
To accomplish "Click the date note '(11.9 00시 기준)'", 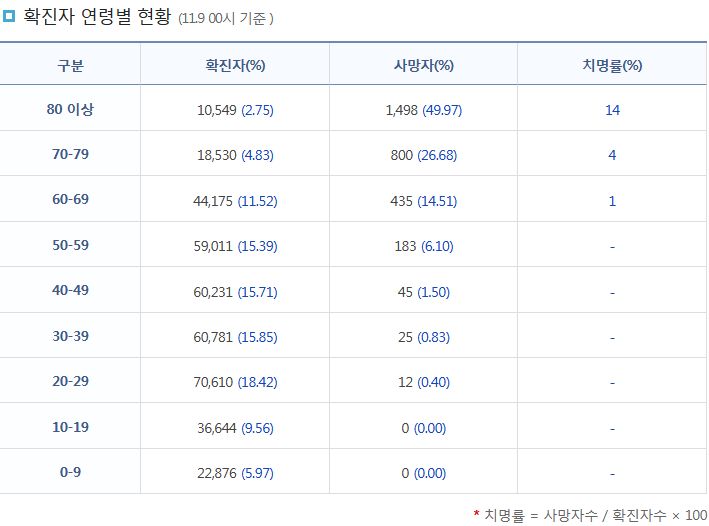I will (x=226, y=19).
